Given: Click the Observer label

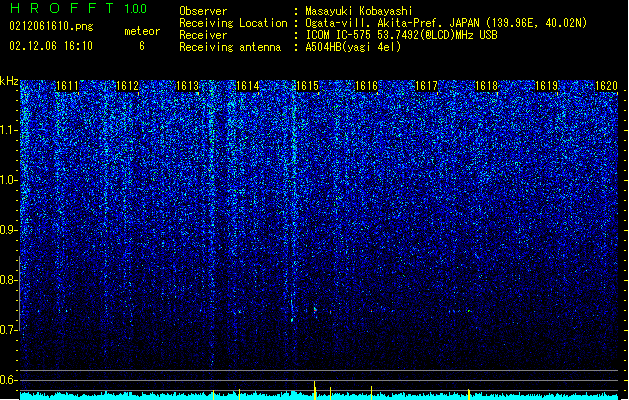Looking at the screenshot, I should [x=203, y=11].
